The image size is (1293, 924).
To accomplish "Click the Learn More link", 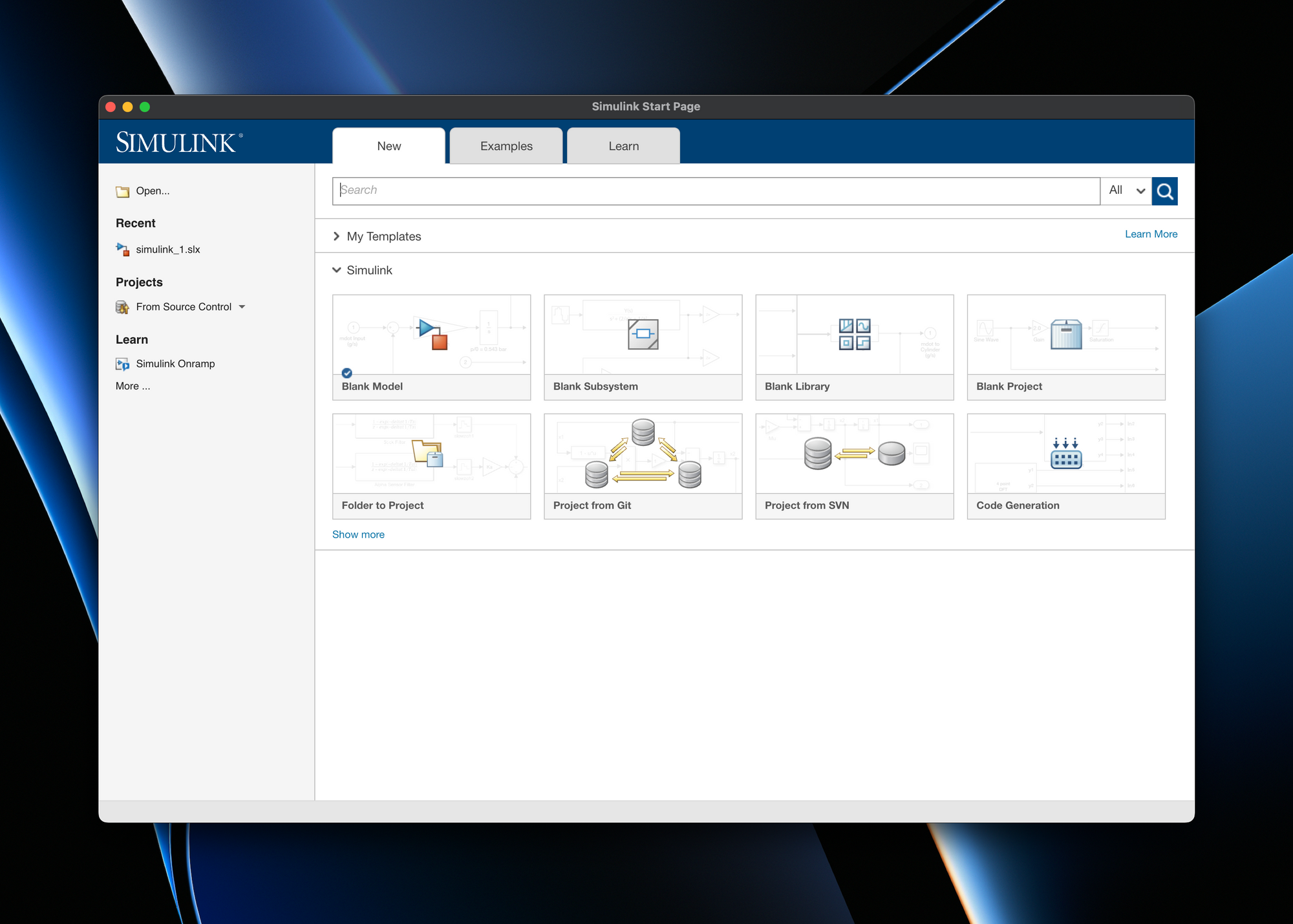I will 1151,234.
